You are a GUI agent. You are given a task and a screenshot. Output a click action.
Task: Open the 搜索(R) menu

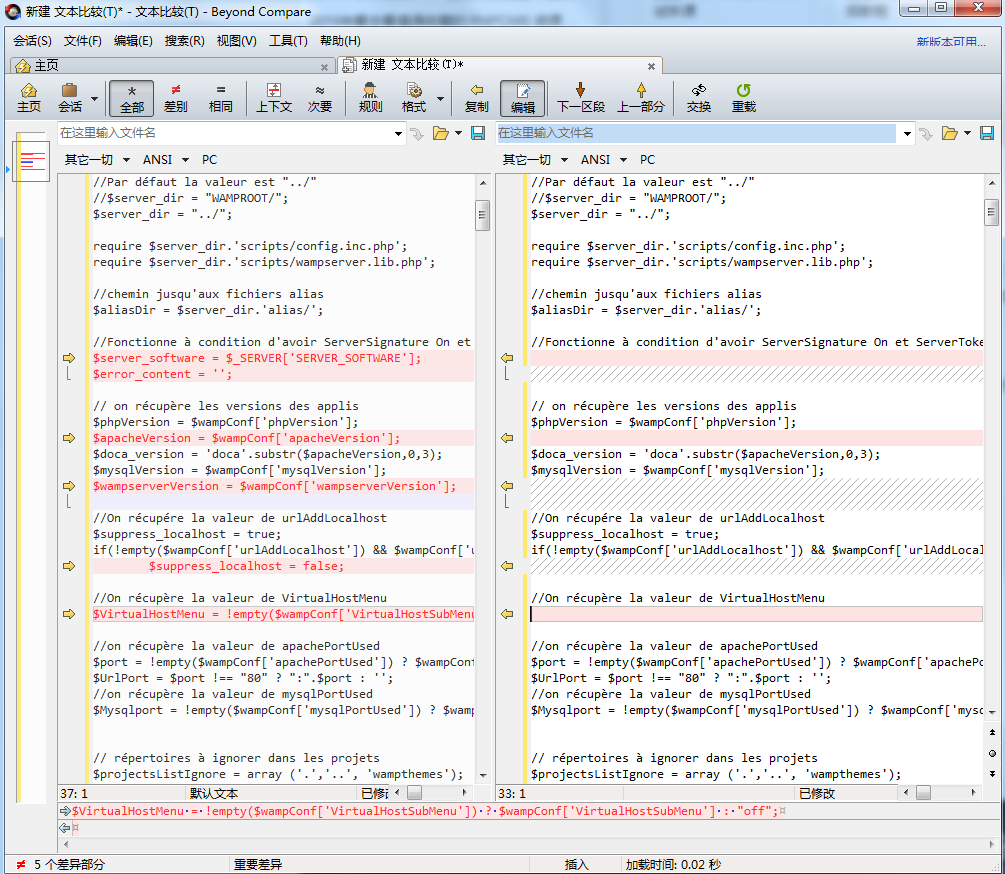click(184, 41)
